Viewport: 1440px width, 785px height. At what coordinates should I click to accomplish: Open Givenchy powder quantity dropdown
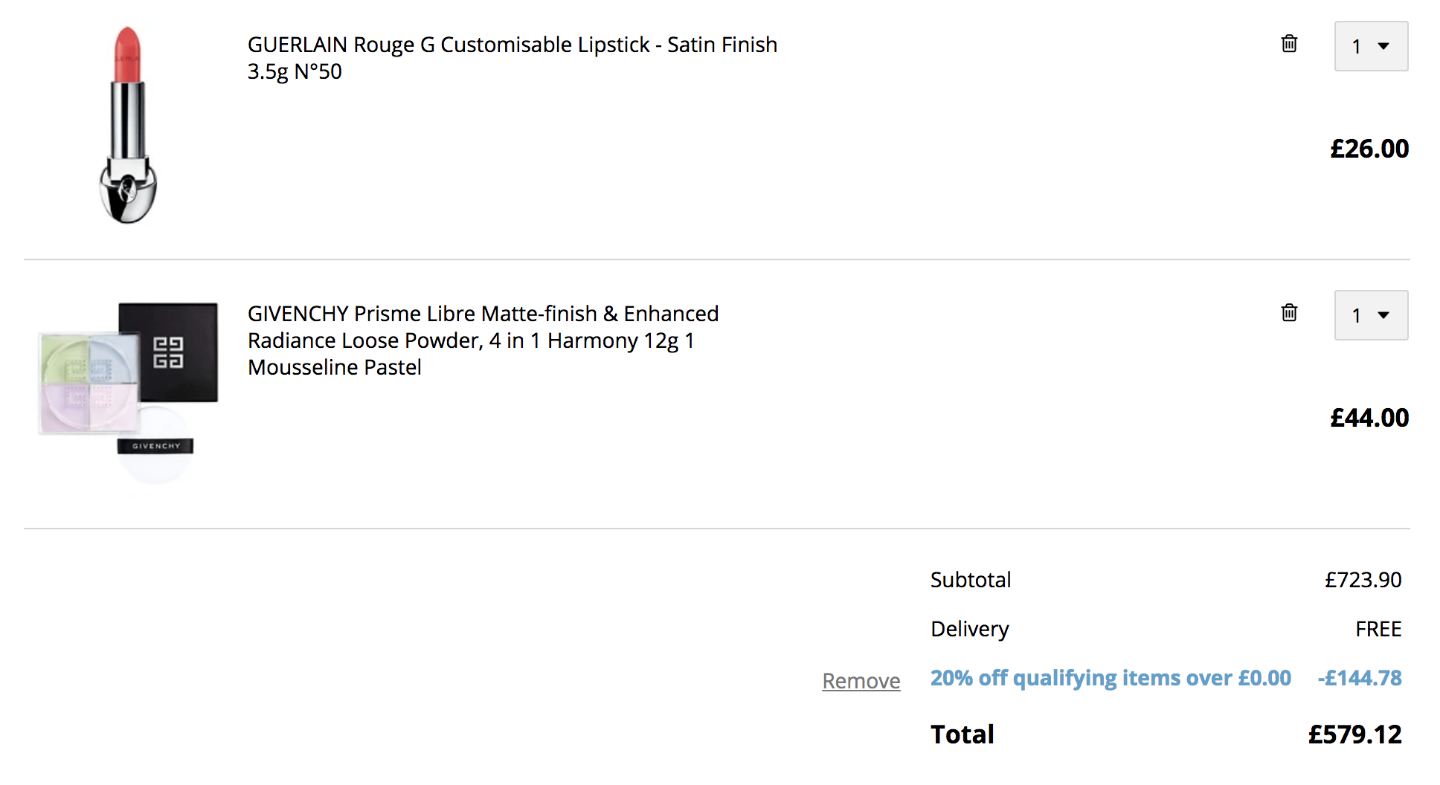pyautogui.click(x=1371, y=315)
